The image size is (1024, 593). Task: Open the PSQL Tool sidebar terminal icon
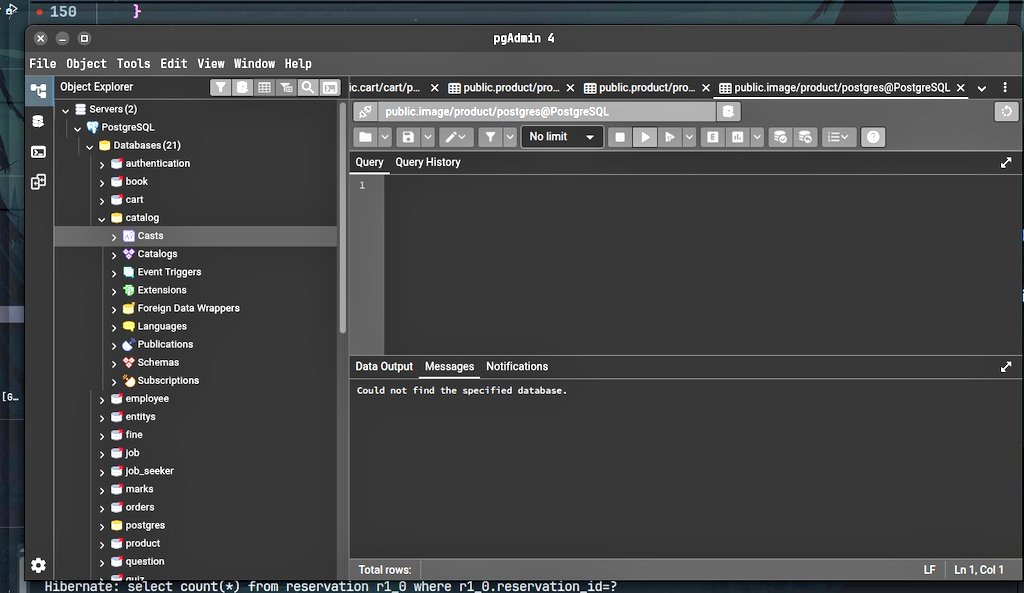(39, 152)
